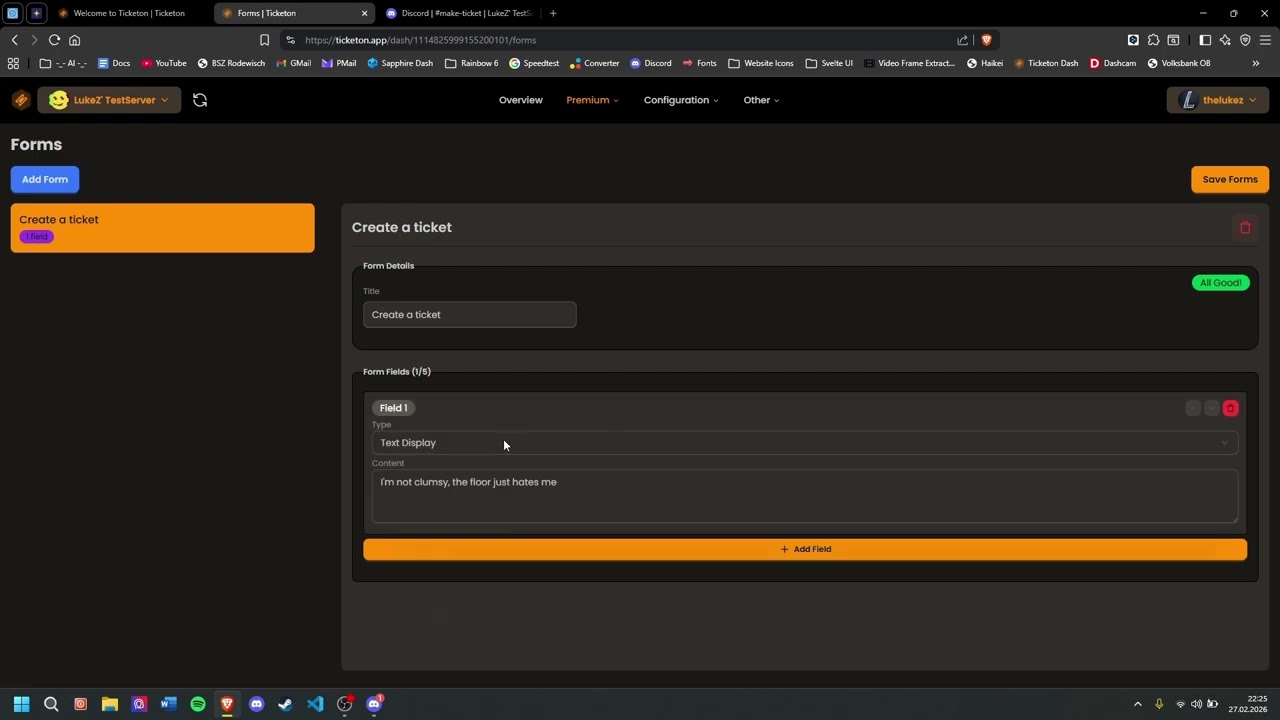Move Field 1 up with the arrow icon
Viewport: 1280px width, 720px height.
pyautogui.click(x=1193, y=408)
